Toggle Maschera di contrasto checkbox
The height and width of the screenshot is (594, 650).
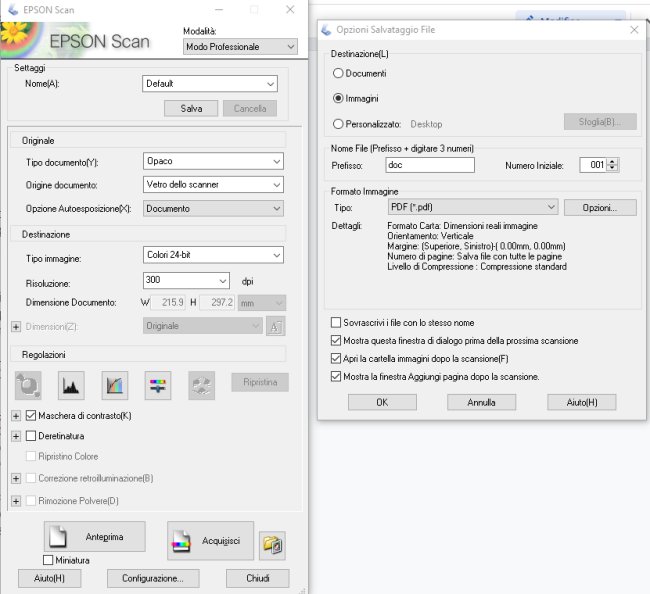point(31,415)
